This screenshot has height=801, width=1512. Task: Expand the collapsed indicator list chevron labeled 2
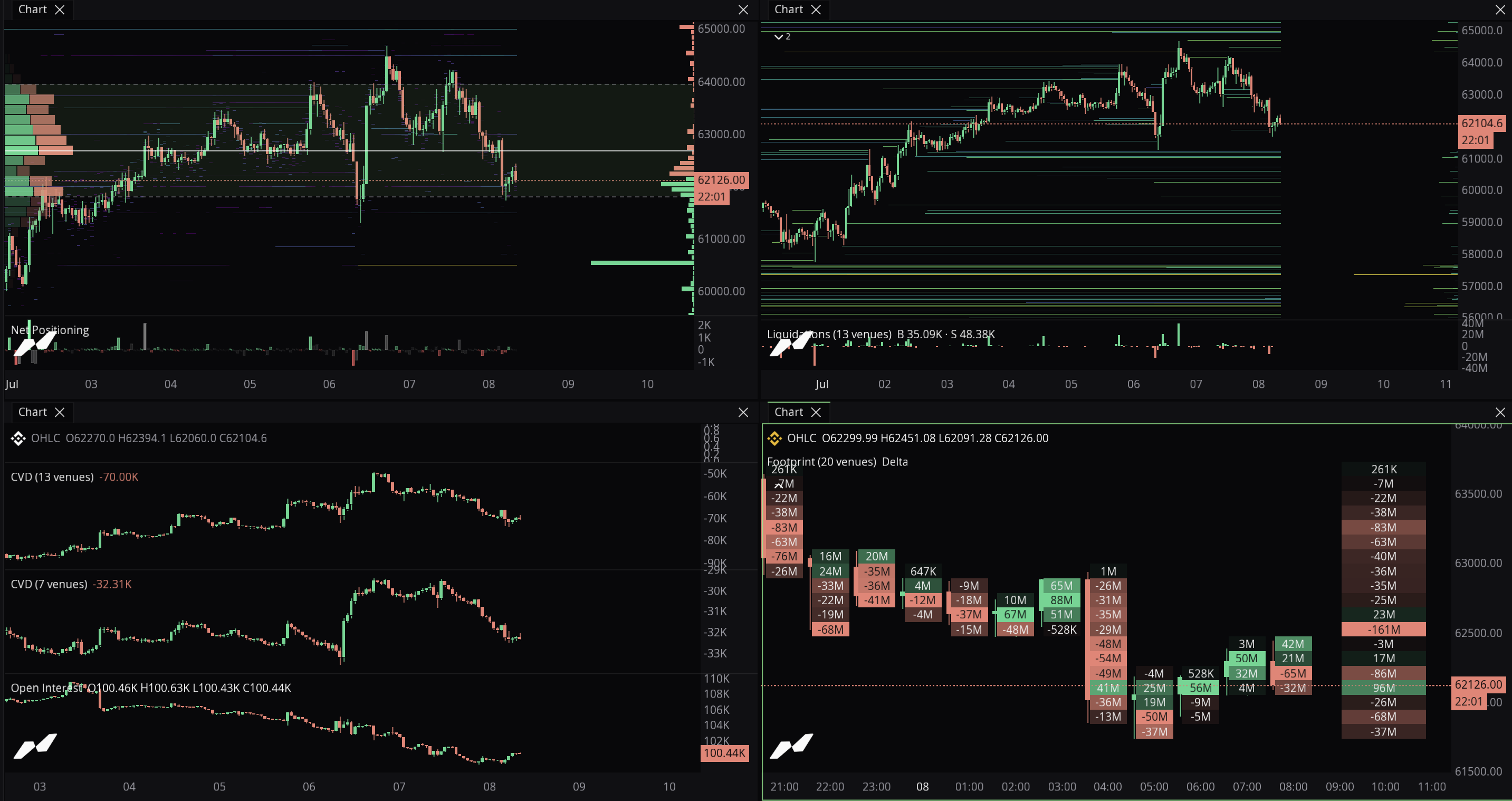(x=782, y=36)
